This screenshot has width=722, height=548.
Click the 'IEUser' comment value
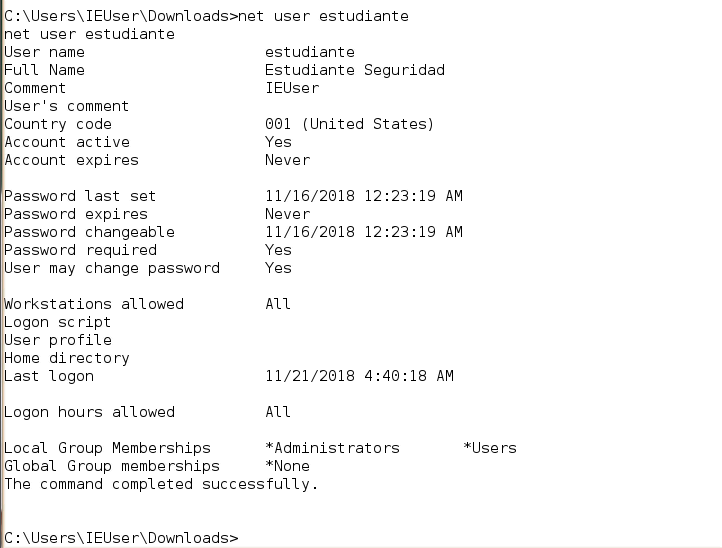coord(291,88)
